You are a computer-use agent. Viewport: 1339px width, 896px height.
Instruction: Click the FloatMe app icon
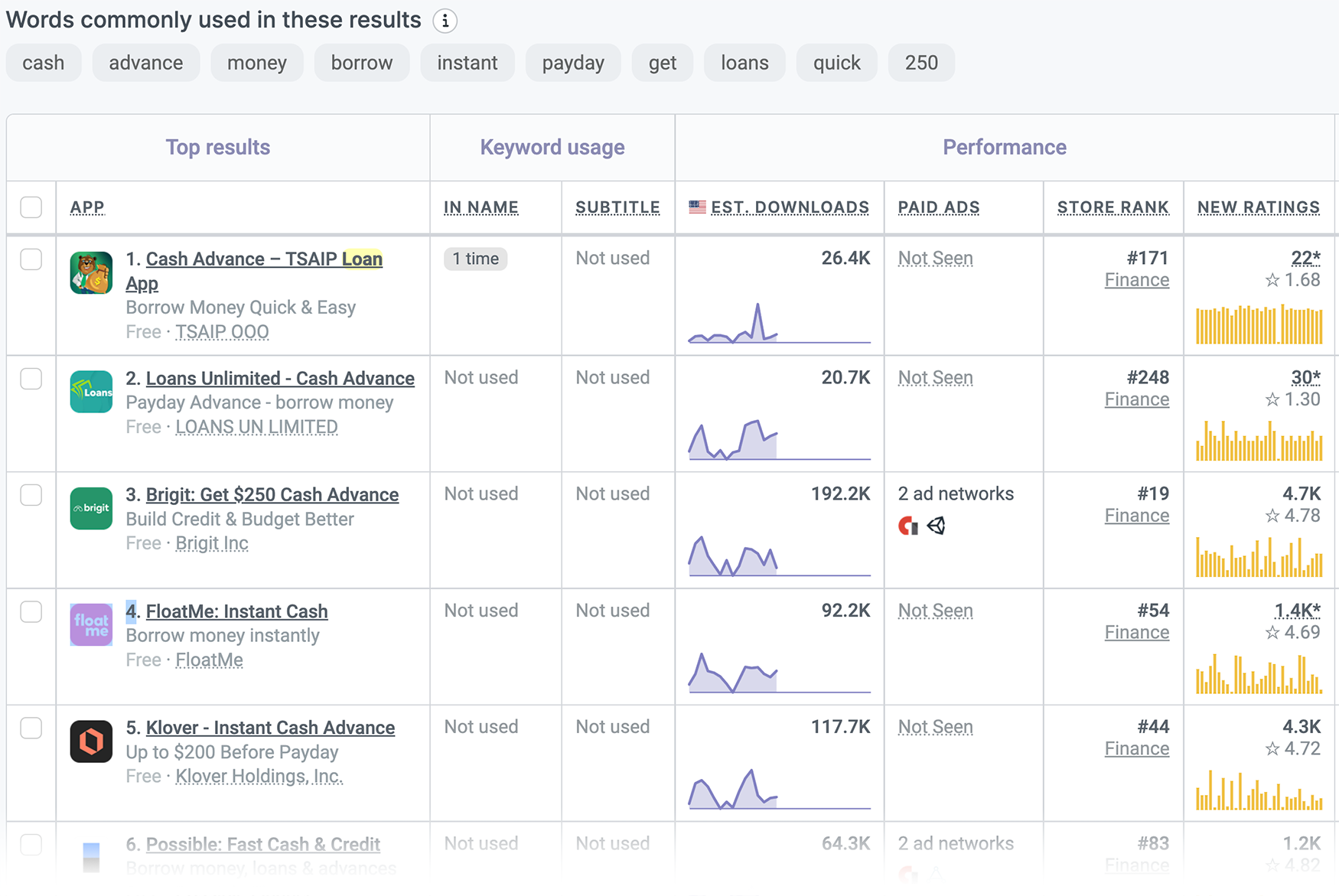[90, 625]
